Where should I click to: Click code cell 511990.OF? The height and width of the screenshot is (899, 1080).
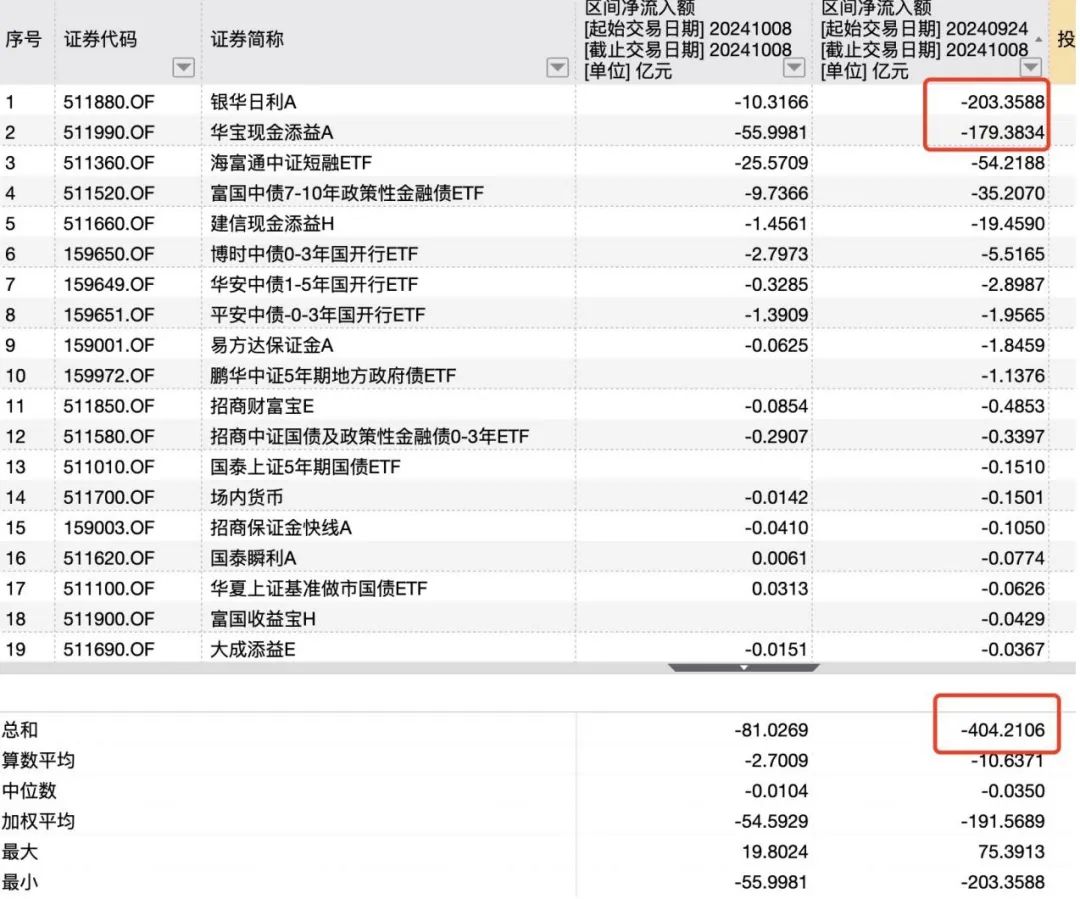tap(109, 132)
